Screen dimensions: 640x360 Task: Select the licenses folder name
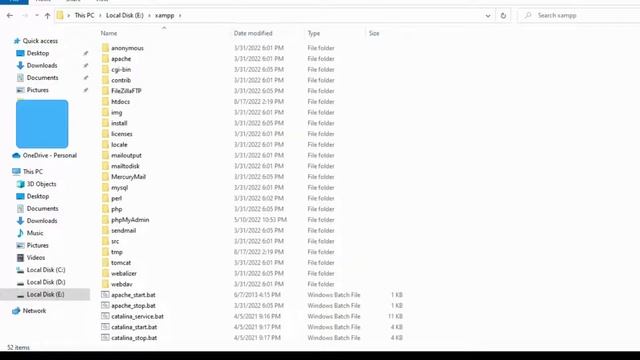pyautogui.click(x=122, y=134)
